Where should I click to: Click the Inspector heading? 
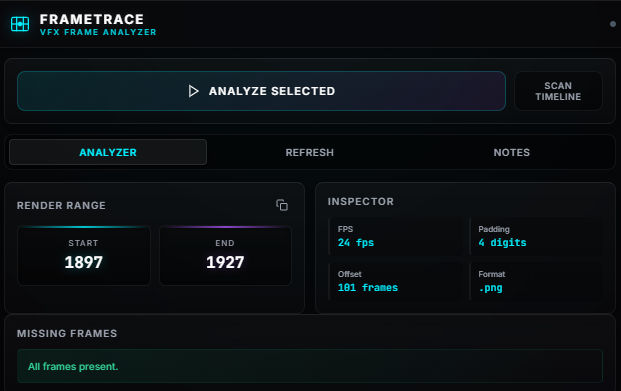(361, 201)
